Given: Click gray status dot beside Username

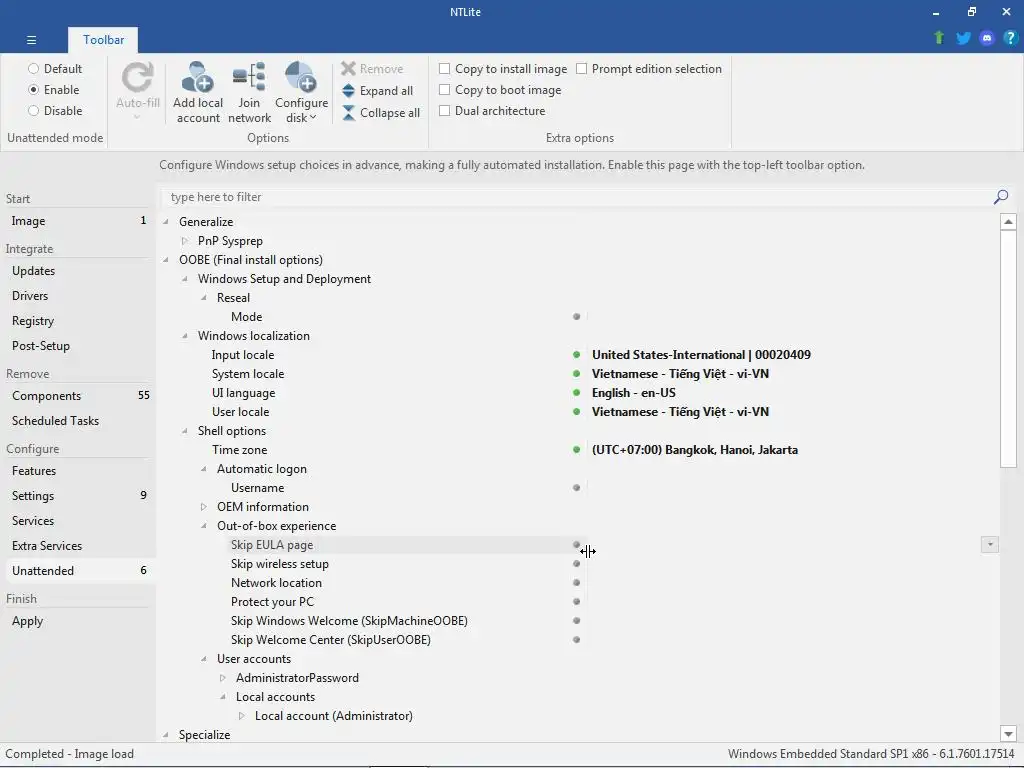Looking at the screenshot, I should [577, 488].
